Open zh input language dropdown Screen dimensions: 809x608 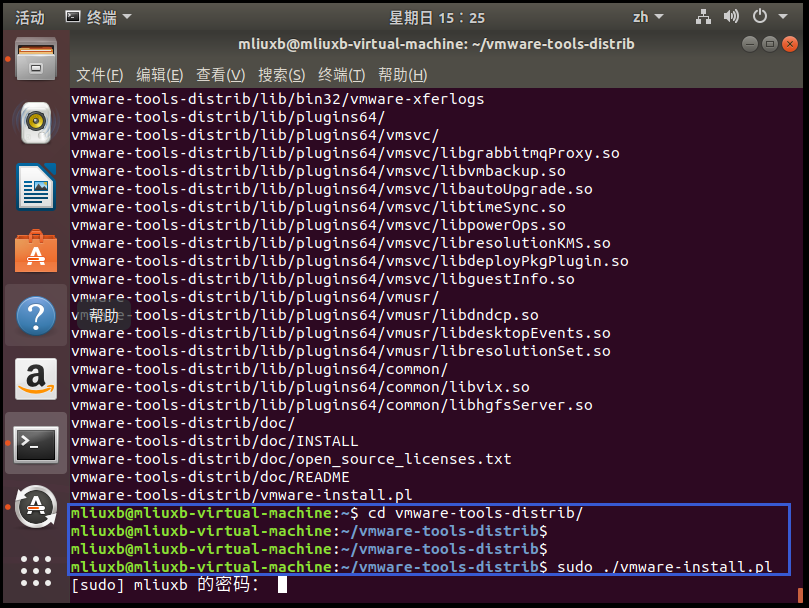click(648, 17)
